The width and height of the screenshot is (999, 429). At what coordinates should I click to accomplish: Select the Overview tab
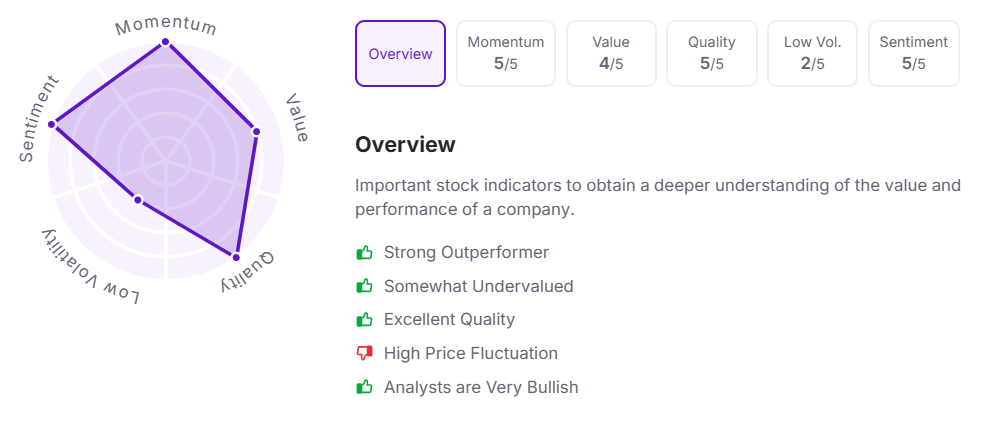[x=400, y=54]
